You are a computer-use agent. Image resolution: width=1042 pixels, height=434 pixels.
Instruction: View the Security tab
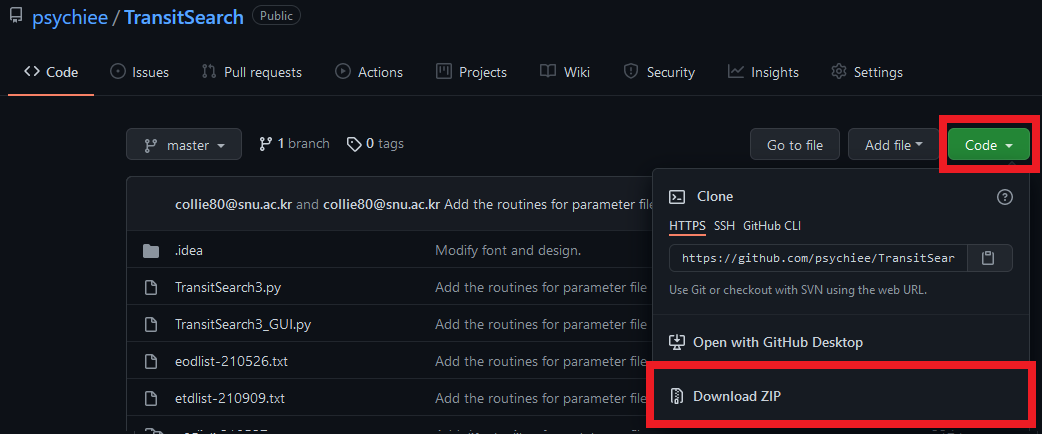(x=659, y=72)
